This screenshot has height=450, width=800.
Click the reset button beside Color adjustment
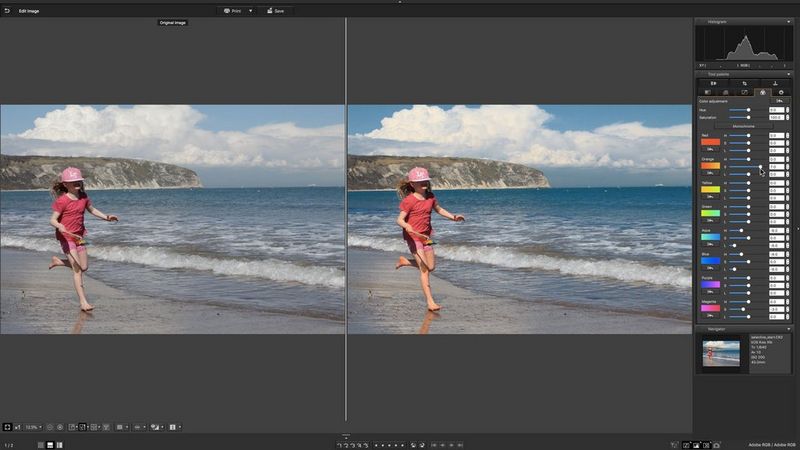tap(780, 101)
